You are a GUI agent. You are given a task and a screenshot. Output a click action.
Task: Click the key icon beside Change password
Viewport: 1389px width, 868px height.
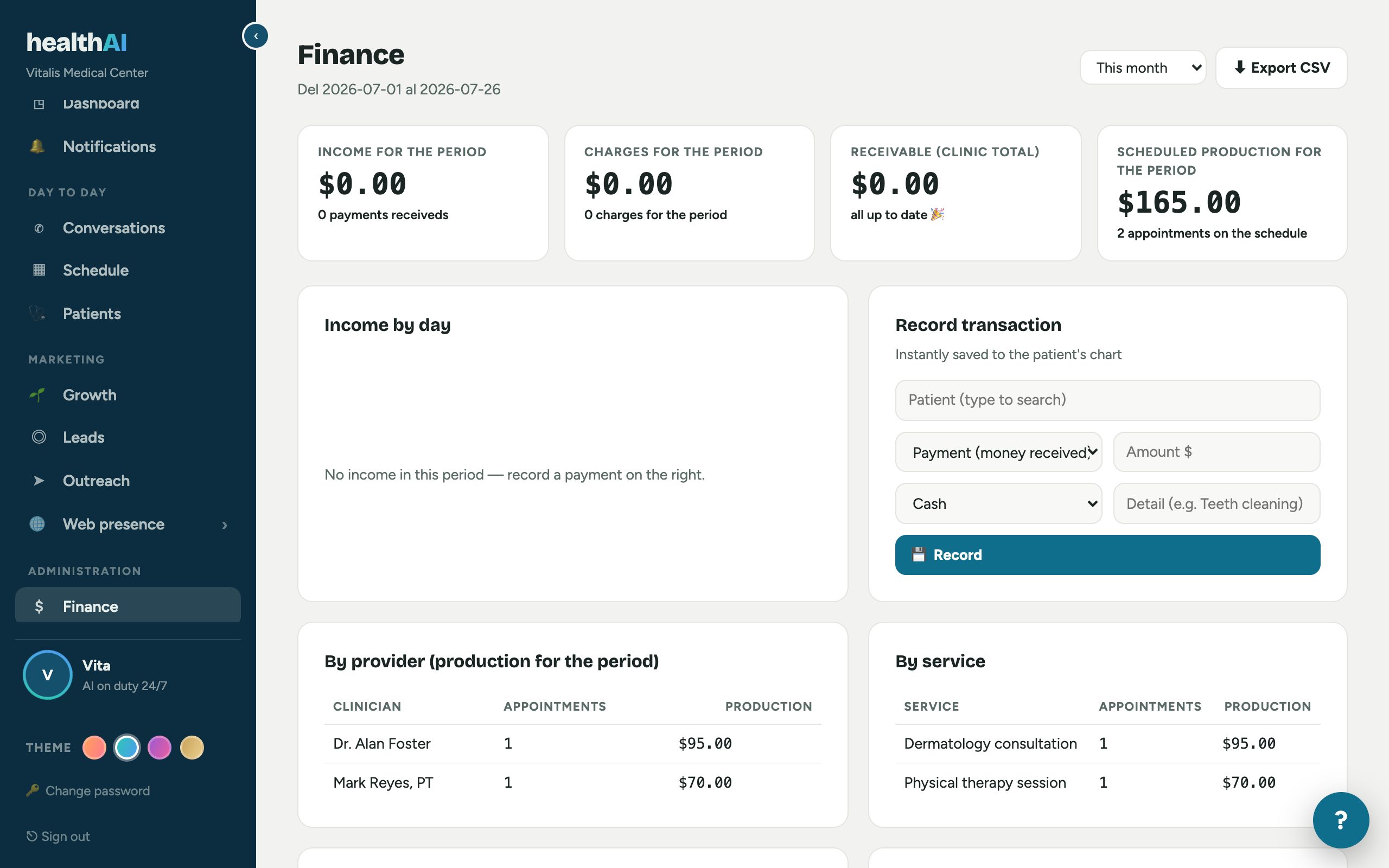pos(33,790)
